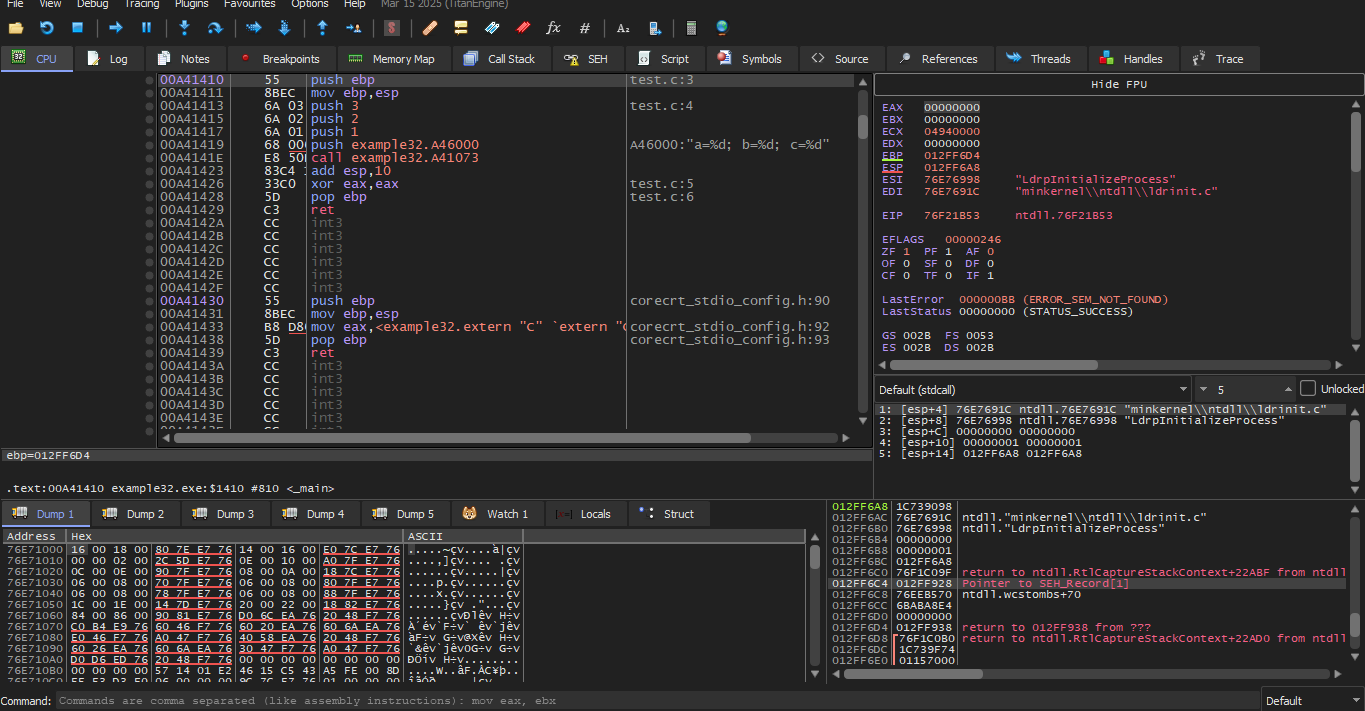Pause execution with the pause icon
1365x711 pixels.
point(146,28)
